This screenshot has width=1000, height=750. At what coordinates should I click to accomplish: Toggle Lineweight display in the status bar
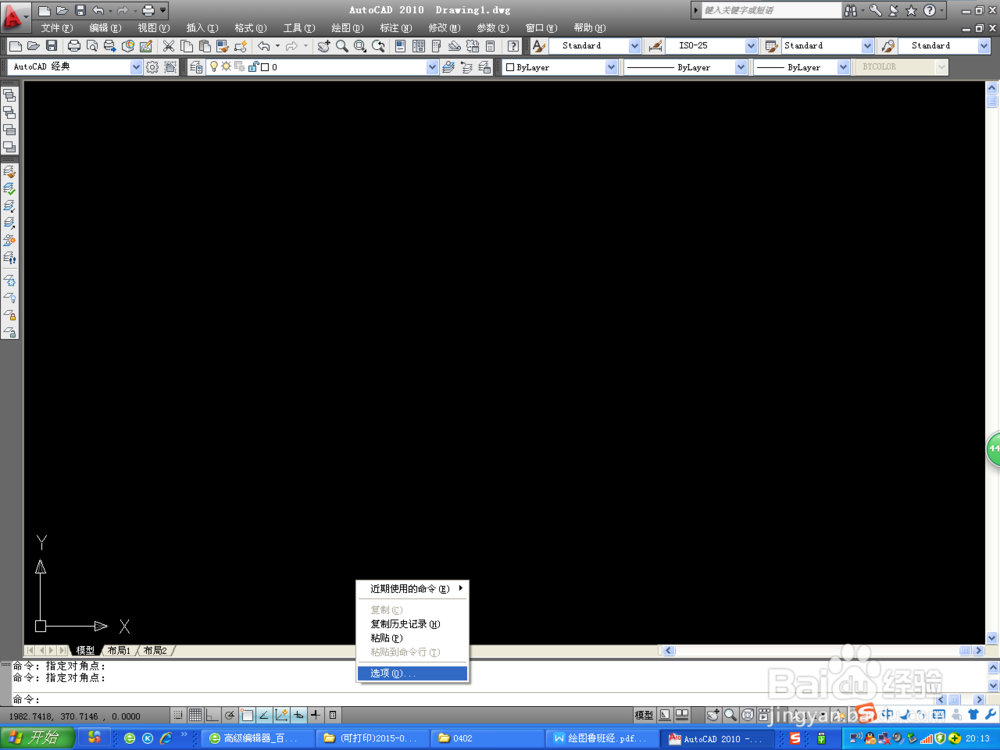316,716
